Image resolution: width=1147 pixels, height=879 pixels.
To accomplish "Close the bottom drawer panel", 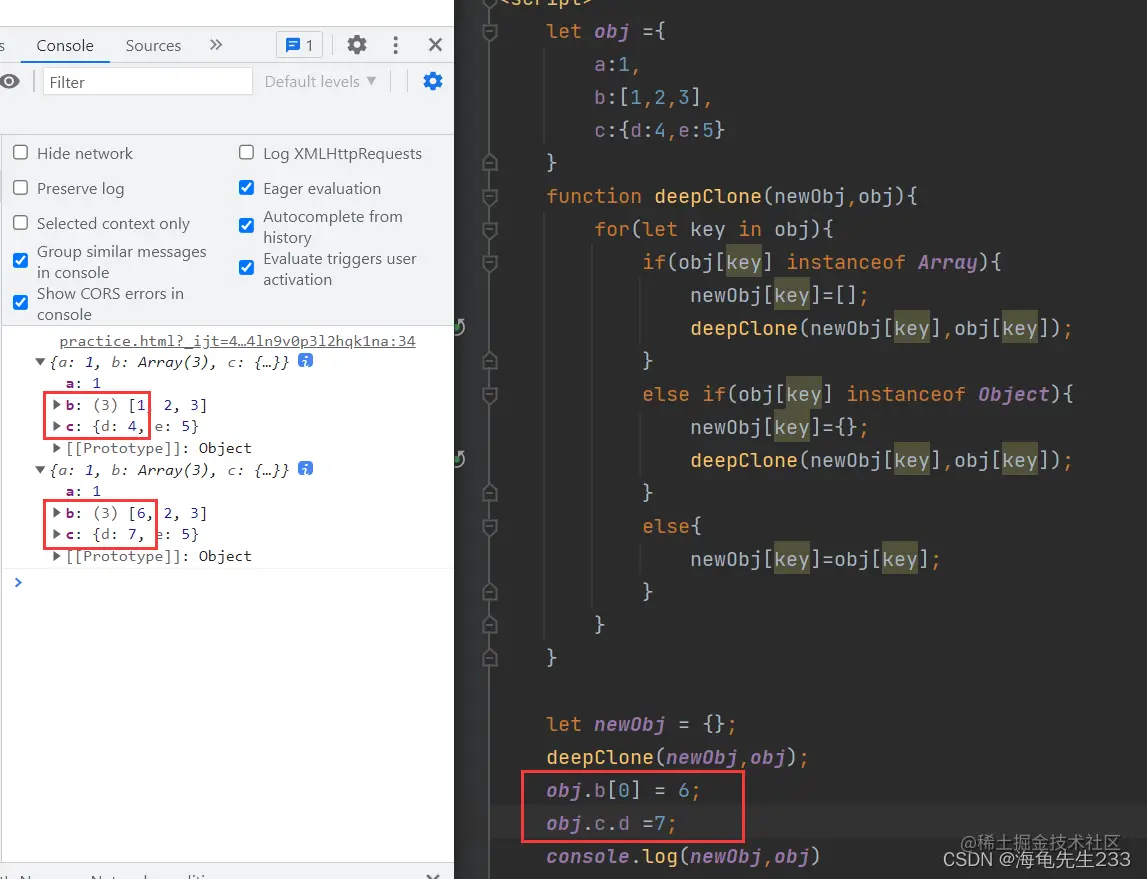I will (x=433, y=875).
